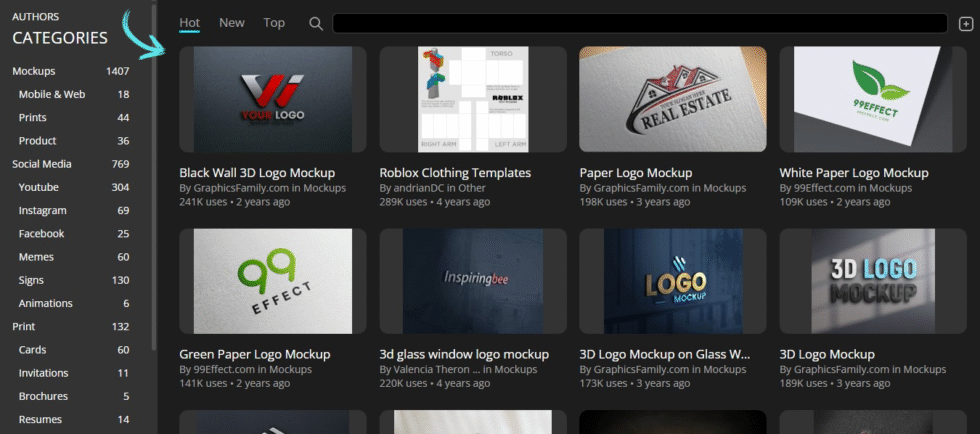Switch to the Hot tab

point(189,23)
